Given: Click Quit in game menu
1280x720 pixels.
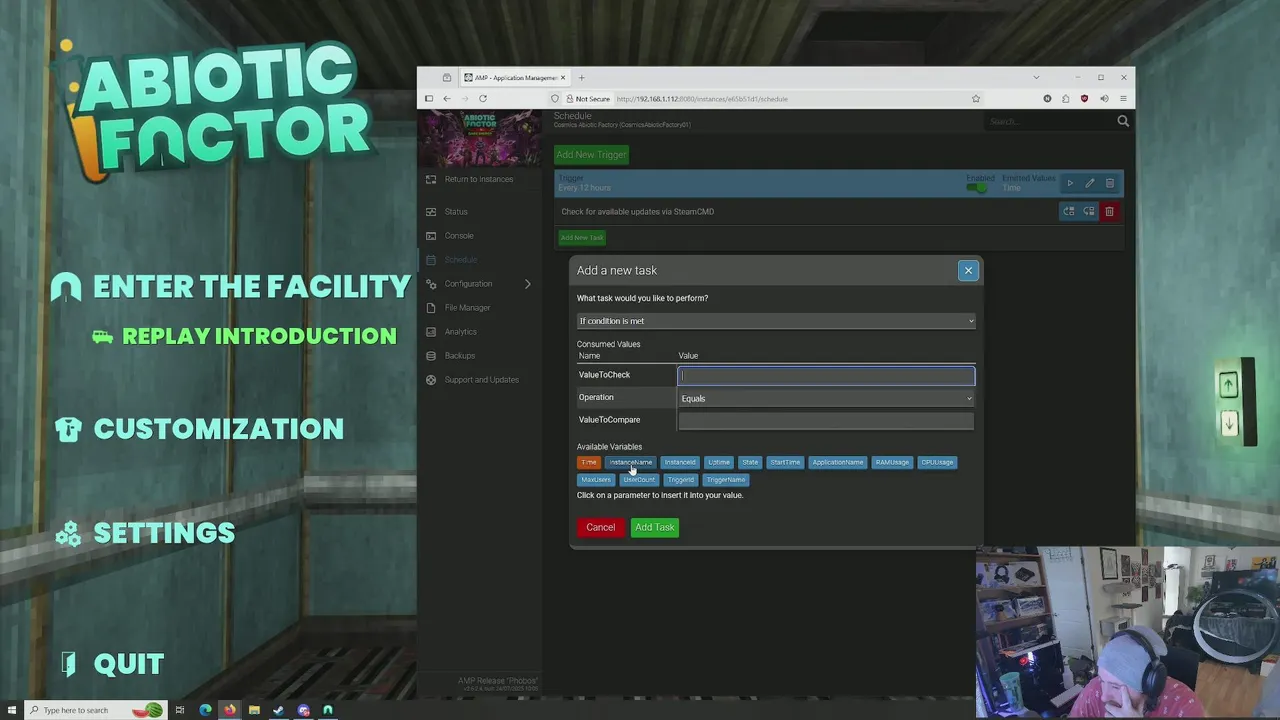Looking at the screenshot, I should [x=128, y=665].
